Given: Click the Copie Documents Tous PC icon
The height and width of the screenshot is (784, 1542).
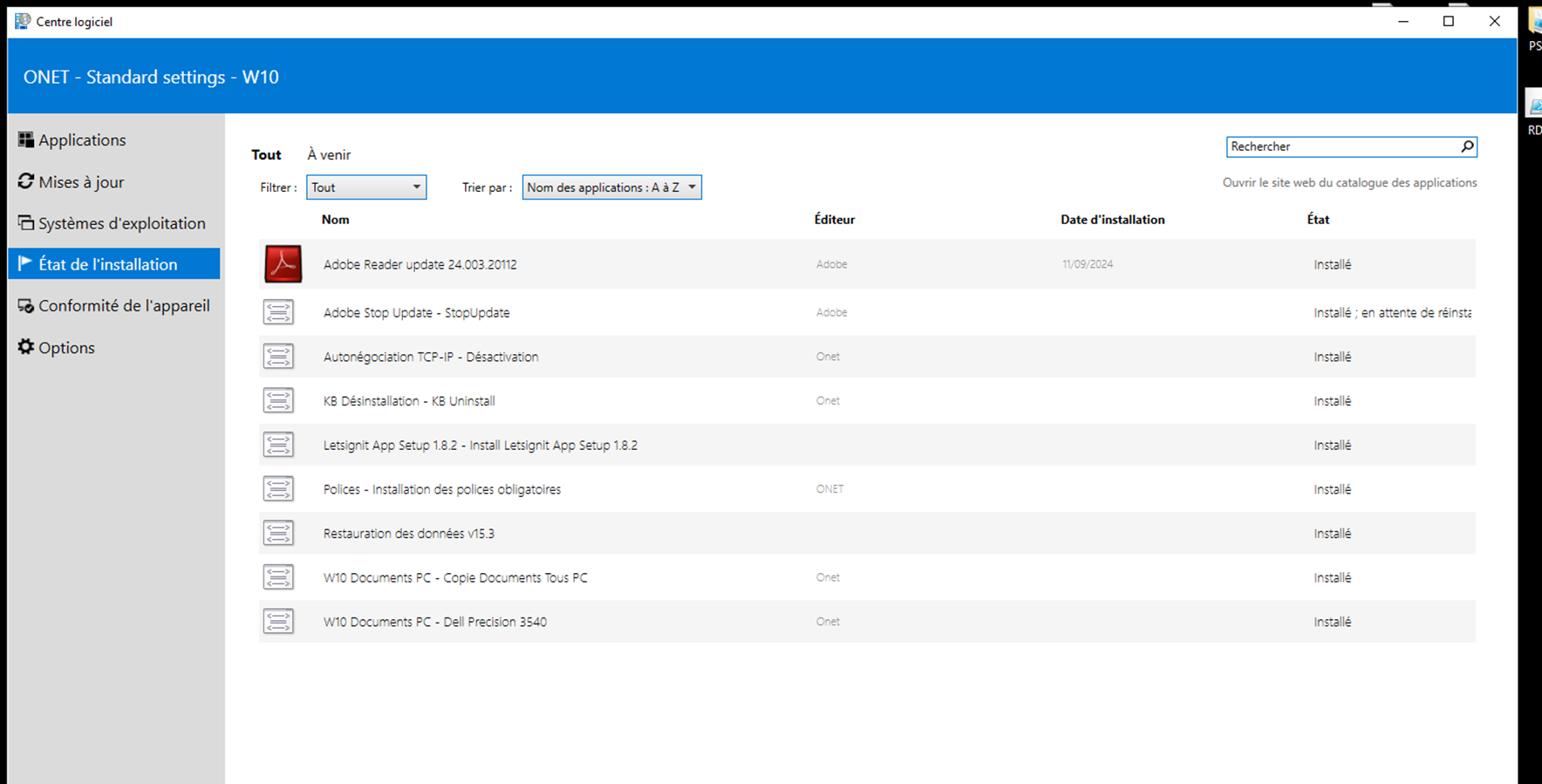Looking at the screenshot, I should click(278, 577).
